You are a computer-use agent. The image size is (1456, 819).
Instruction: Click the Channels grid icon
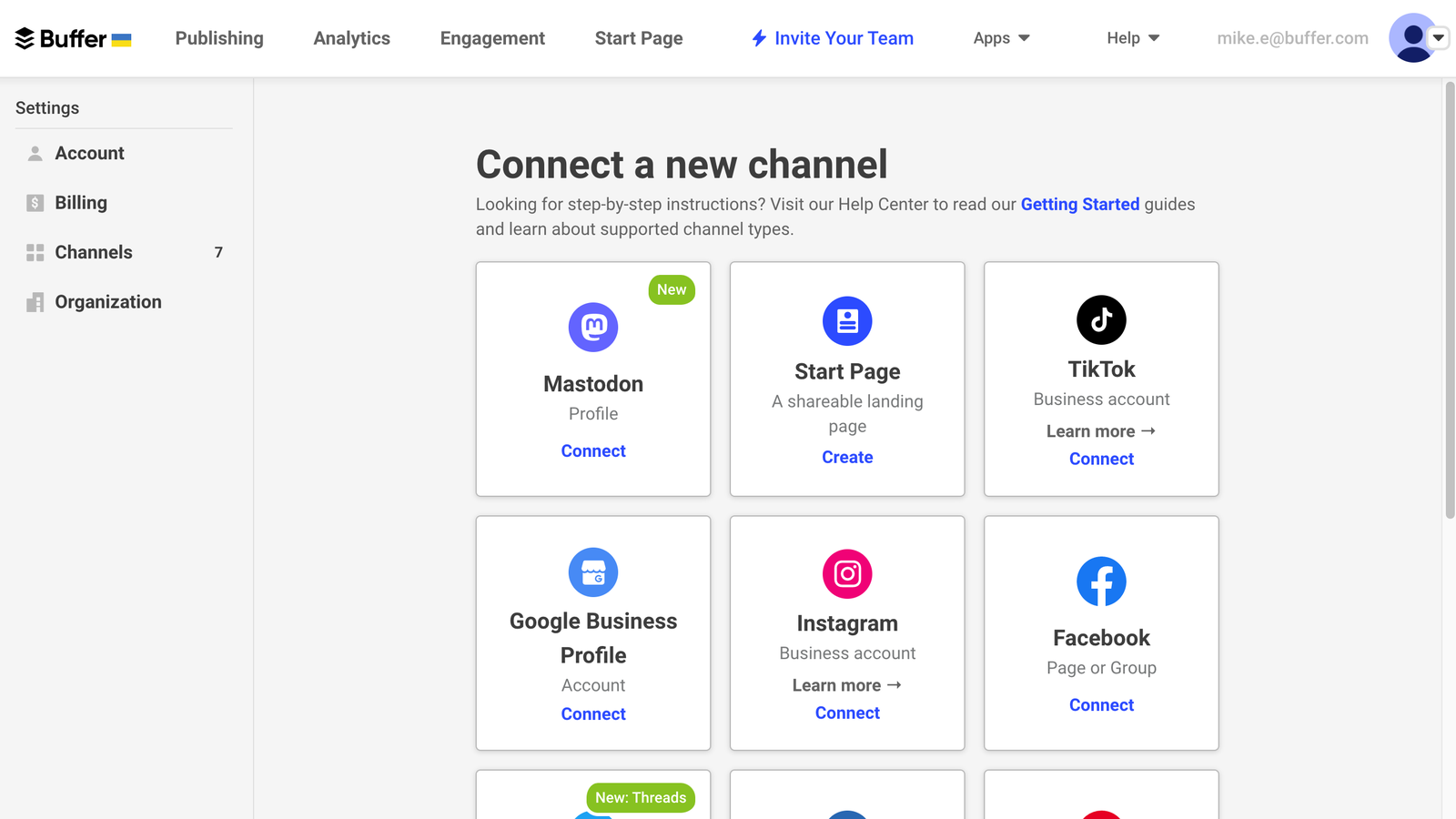click(35, 252)
